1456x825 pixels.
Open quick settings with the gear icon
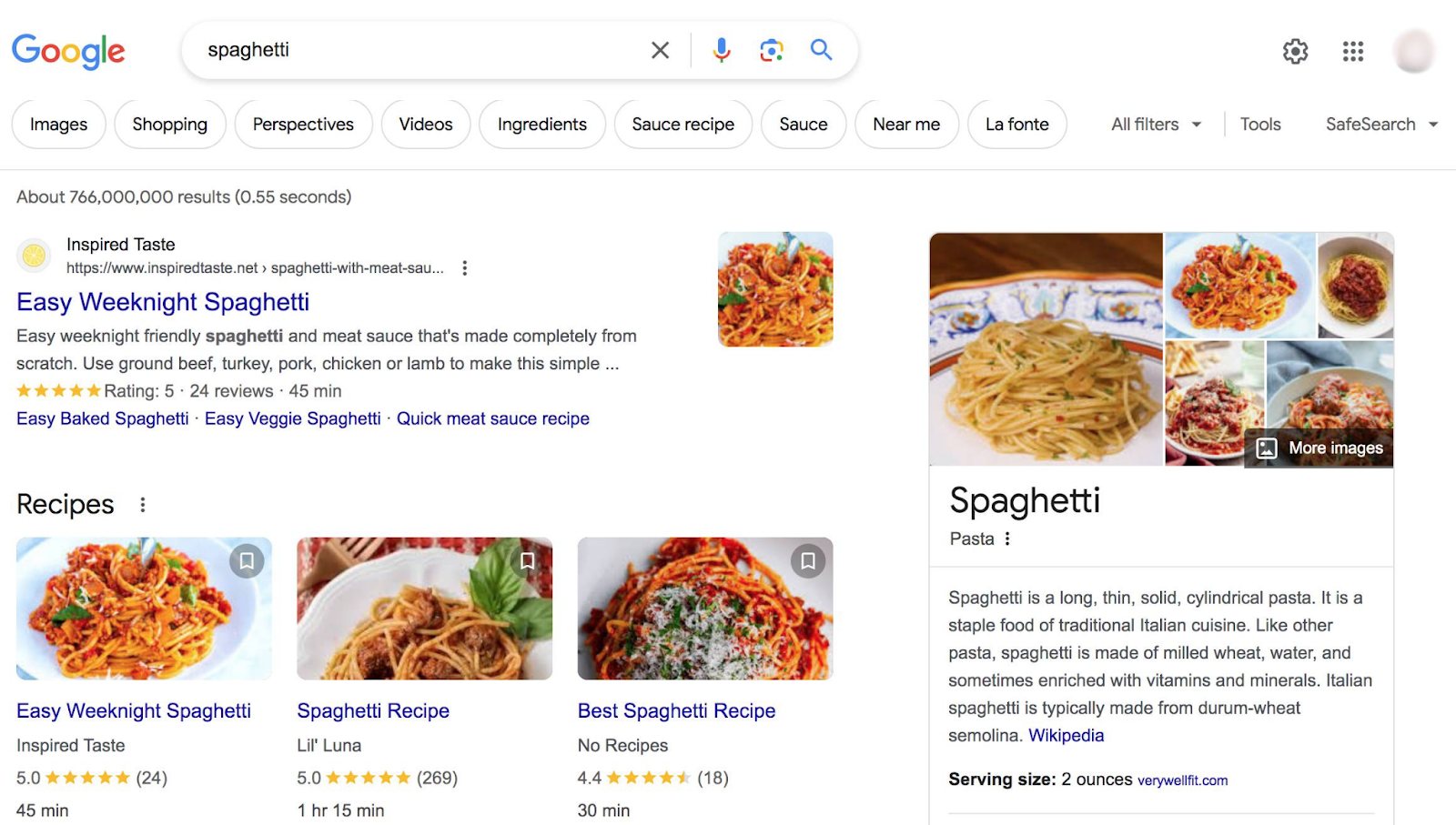point(1294,51)
